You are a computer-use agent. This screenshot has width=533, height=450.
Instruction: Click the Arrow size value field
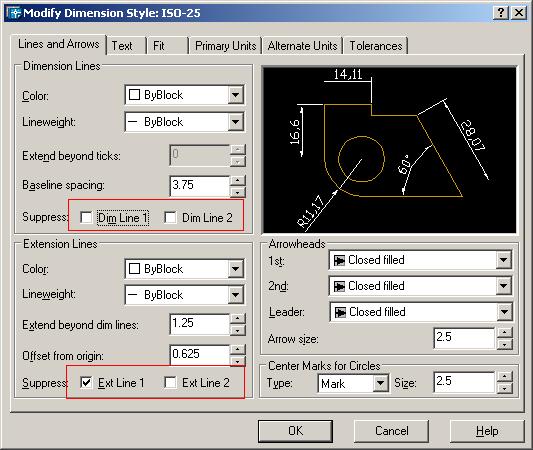coord(464,338)
